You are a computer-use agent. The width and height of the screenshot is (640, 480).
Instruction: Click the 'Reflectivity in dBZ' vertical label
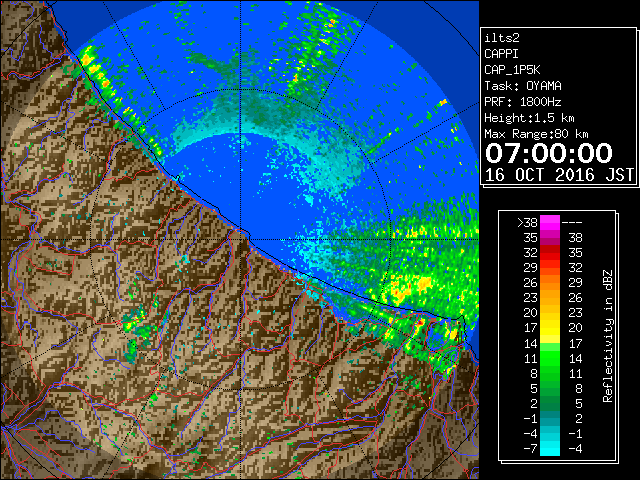pyautogui.click(x=608, y=336)
